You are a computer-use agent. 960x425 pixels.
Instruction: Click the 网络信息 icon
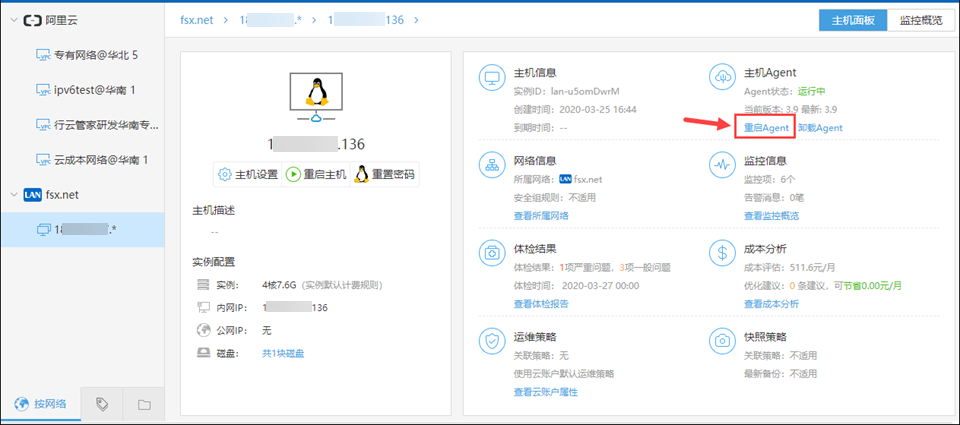[492, 165]
